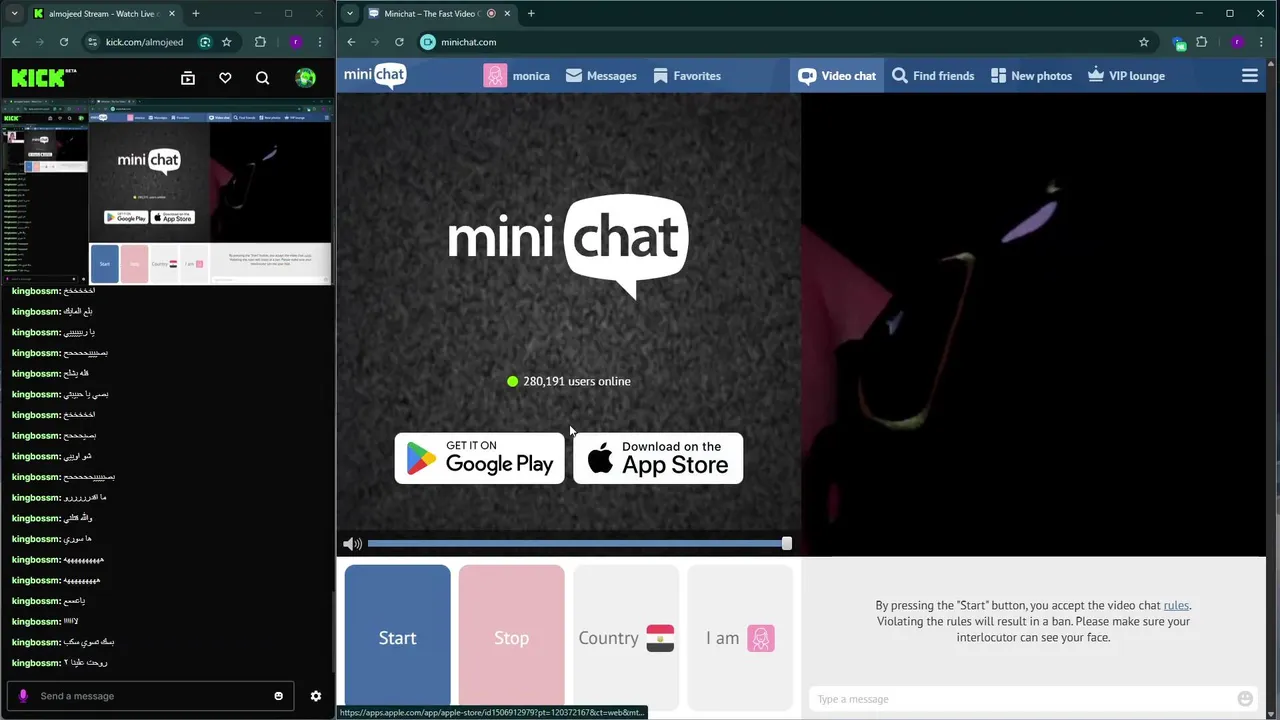Open Chrome menu in the Kick window
The image size is (1280, 720).
(320, 42)
